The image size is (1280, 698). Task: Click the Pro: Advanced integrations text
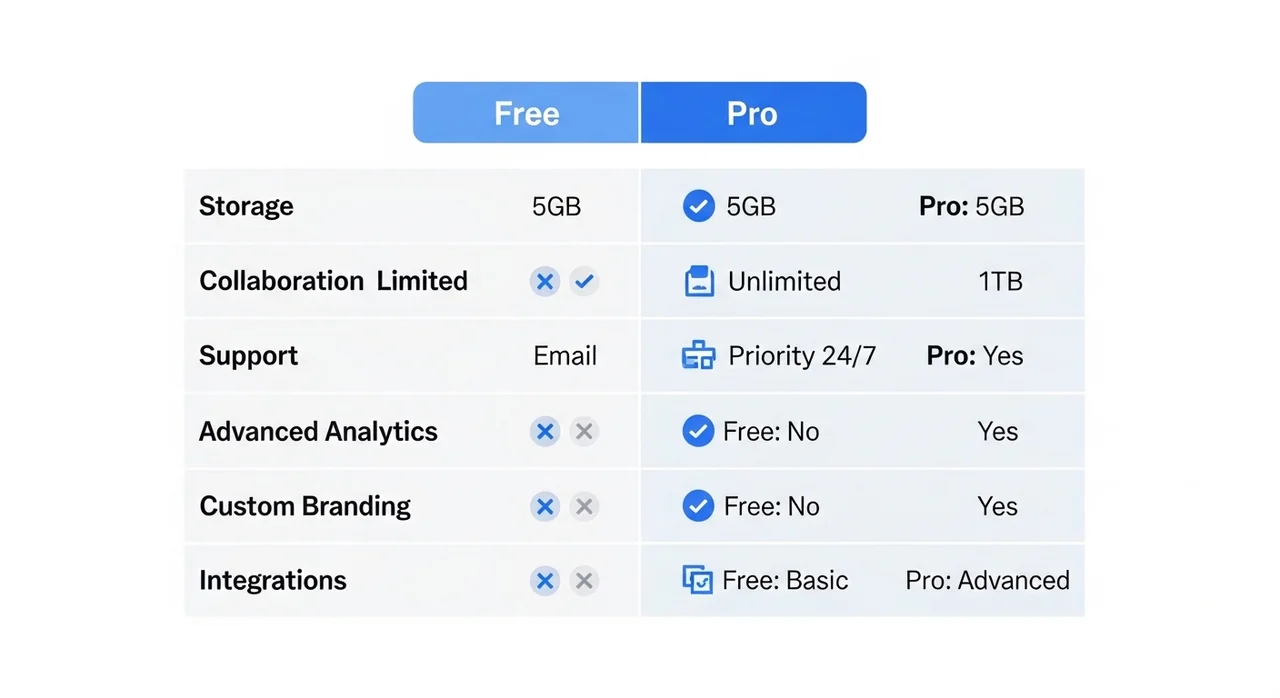point(987,580)
